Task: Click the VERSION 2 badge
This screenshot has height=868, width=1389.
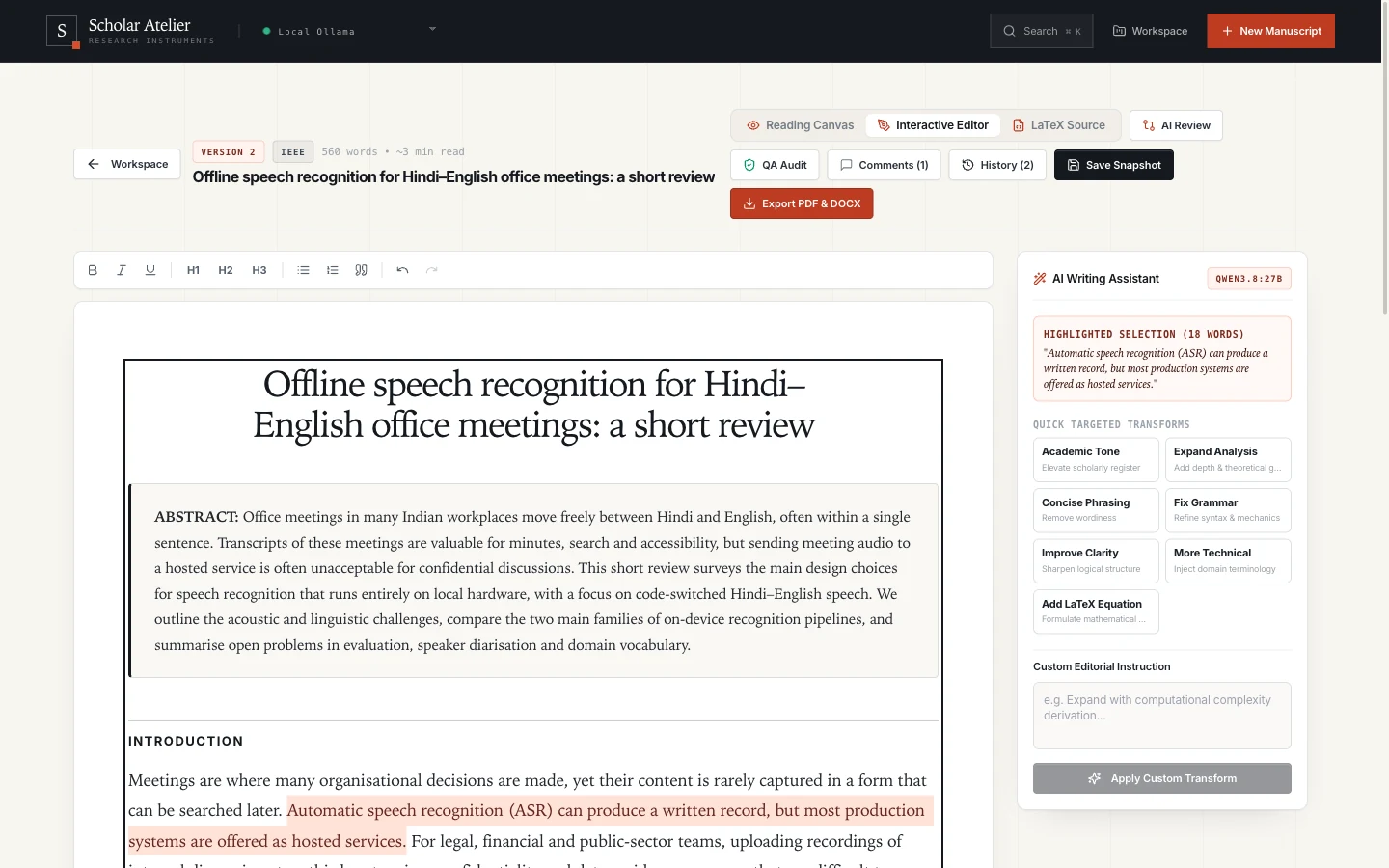Action: tap(229, 152)
